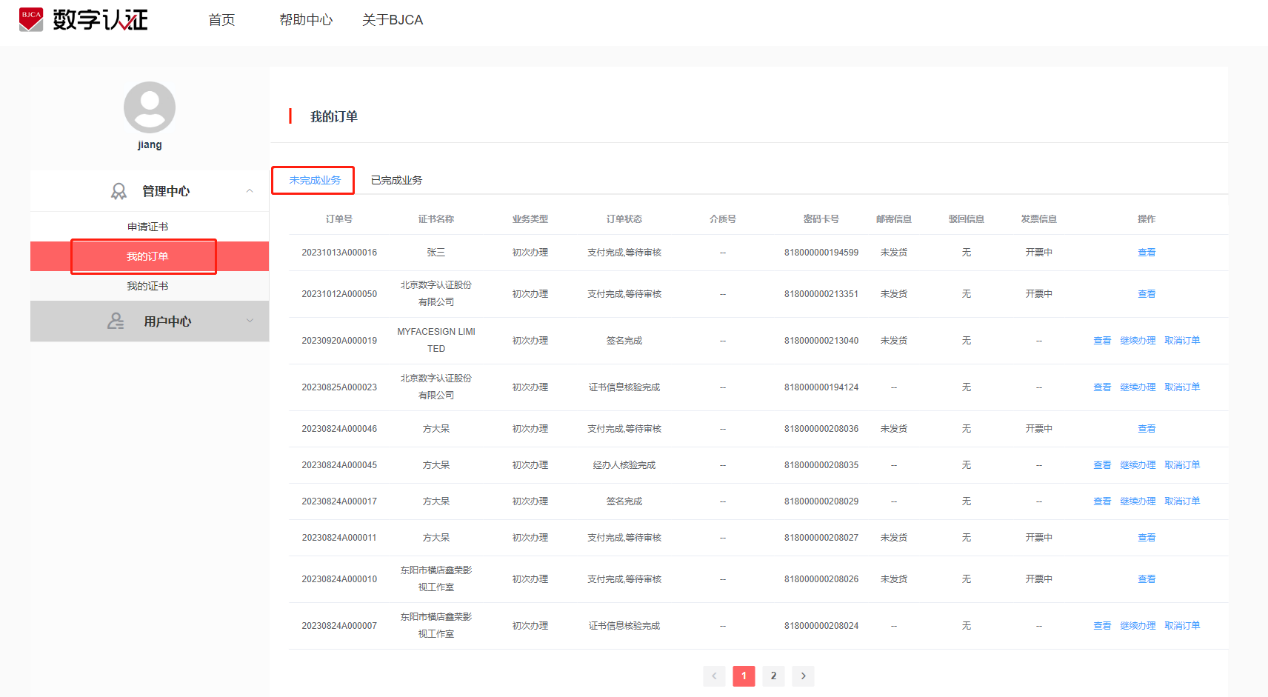Click the 我的订单 page heading
Screen dimensions: 1268x697
click(x=334, y=117)
